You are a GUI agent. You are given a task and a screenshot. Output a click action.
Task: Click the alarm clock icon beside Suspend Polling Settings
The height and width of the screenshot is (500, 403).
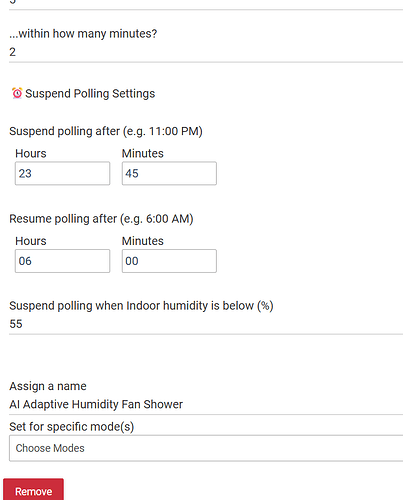coord(17,93)
